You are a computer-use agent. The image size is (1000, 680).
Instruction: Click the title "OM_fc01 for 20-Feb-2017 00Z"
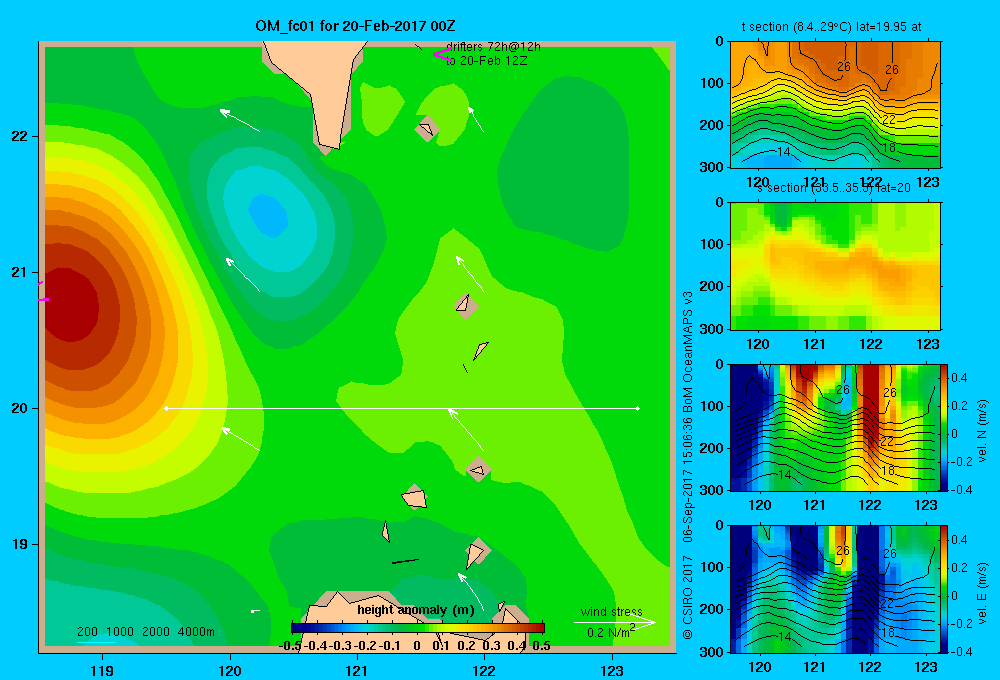pos(355,26)
